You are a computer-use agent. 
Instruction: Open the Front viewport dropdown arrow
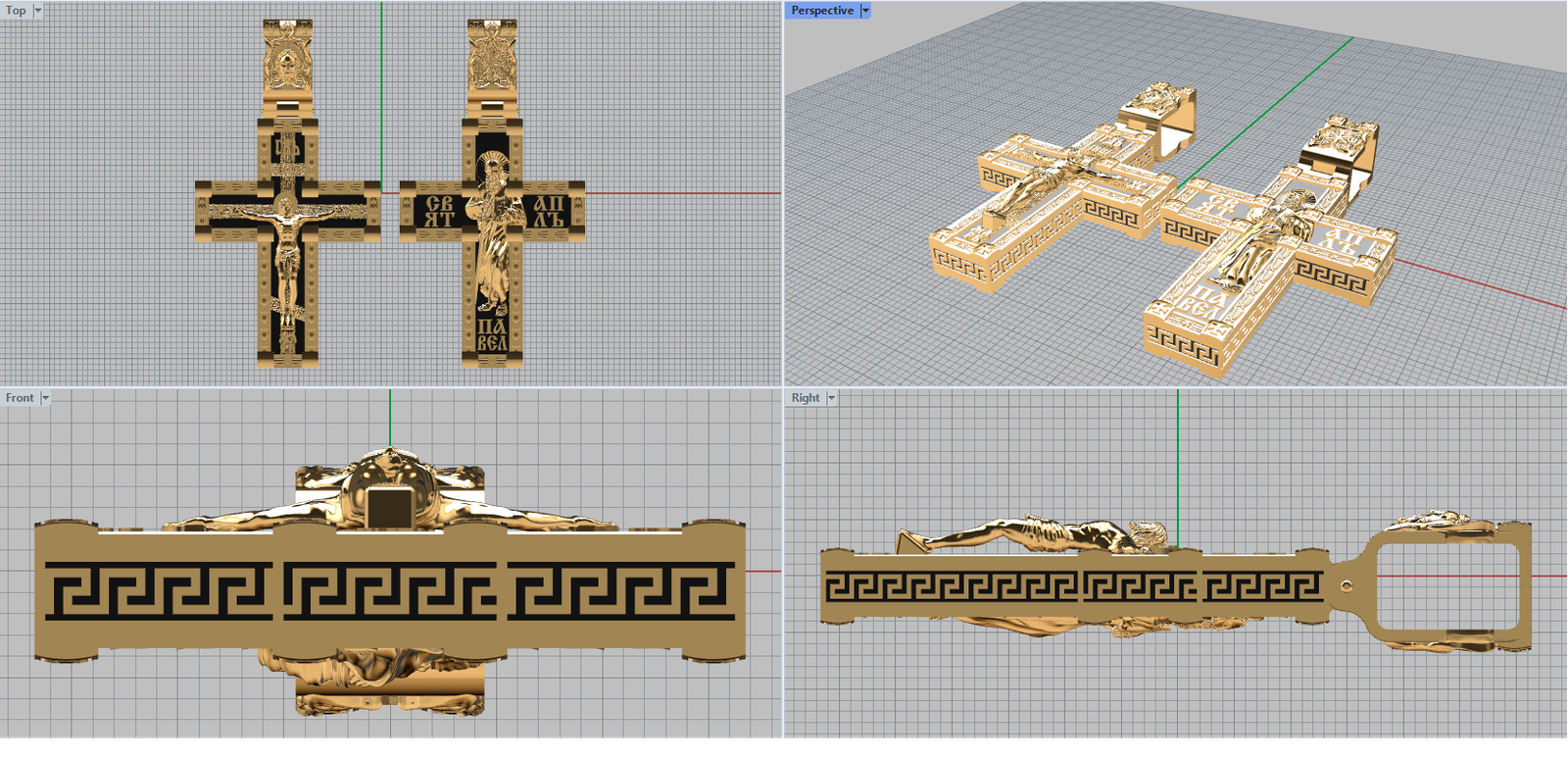45,397
